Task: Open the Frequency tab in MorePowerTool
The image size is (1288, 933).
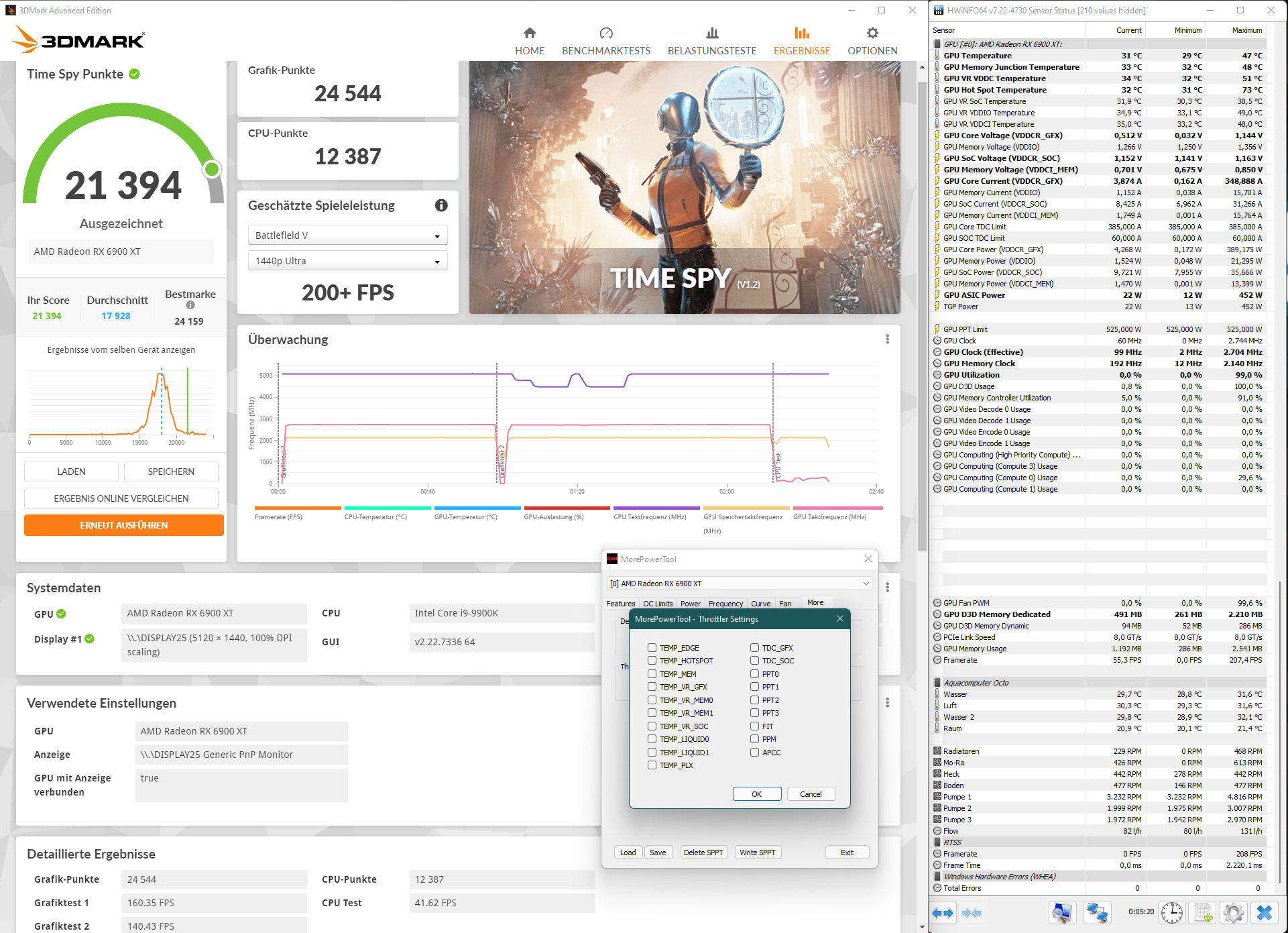Action: click(x=725, y=604)
